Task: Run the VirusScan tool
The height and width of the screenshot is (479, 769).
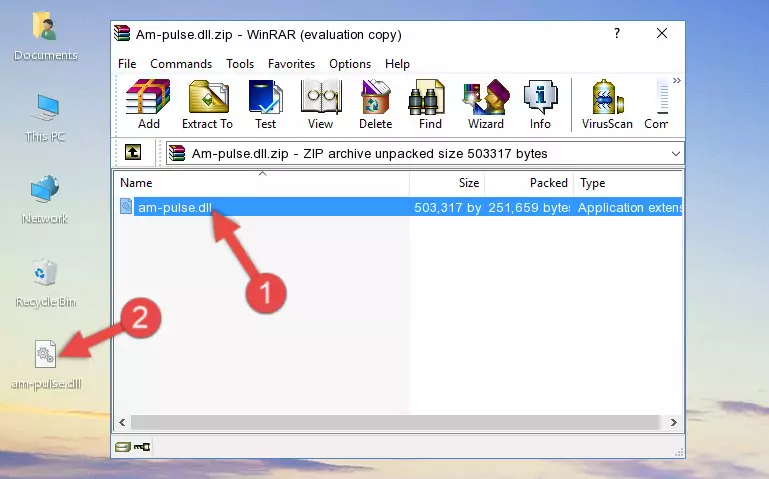Action: pyautogui.click(x=607, y=104)
